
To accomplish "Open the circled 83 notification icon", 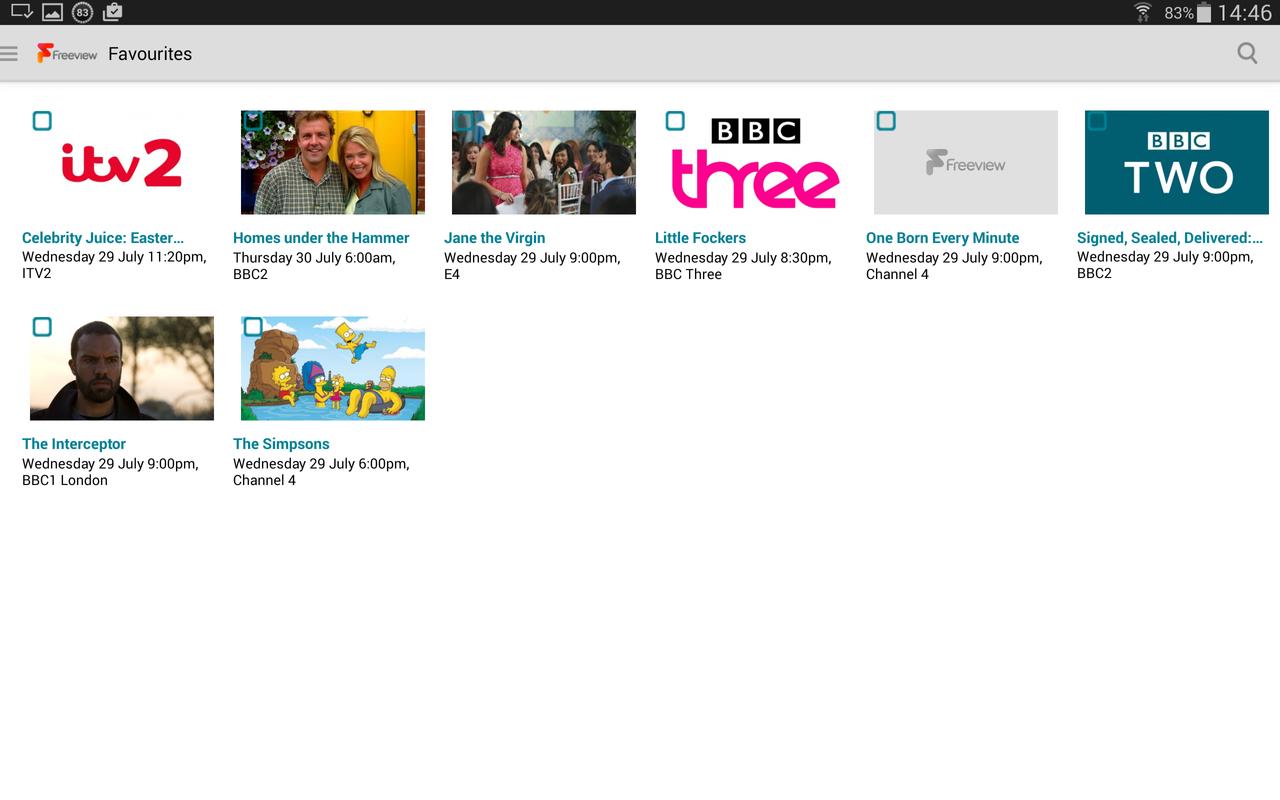I will coord(83,12).
